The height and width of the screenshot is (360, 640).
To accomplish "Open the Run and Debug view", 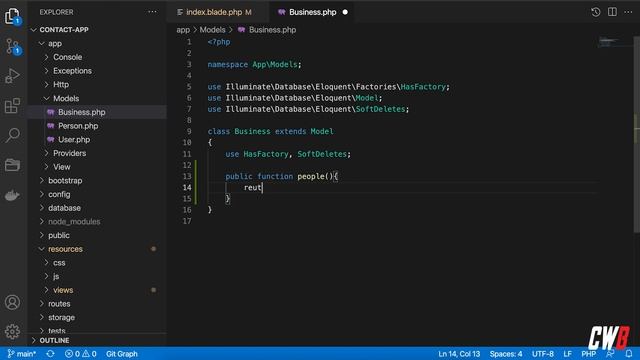I will coord(12,76).
